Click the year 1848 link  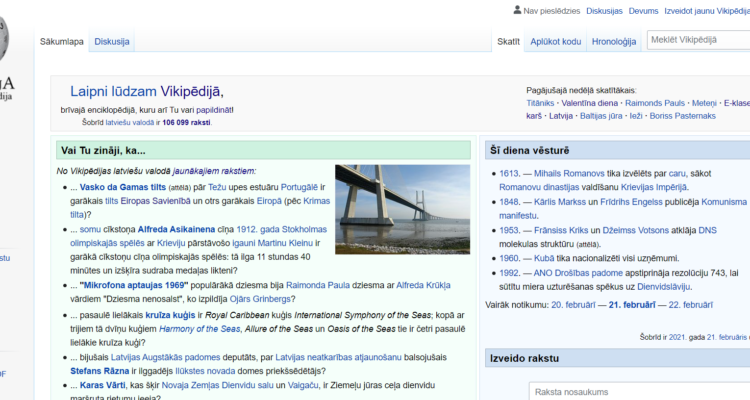[509, 202]
